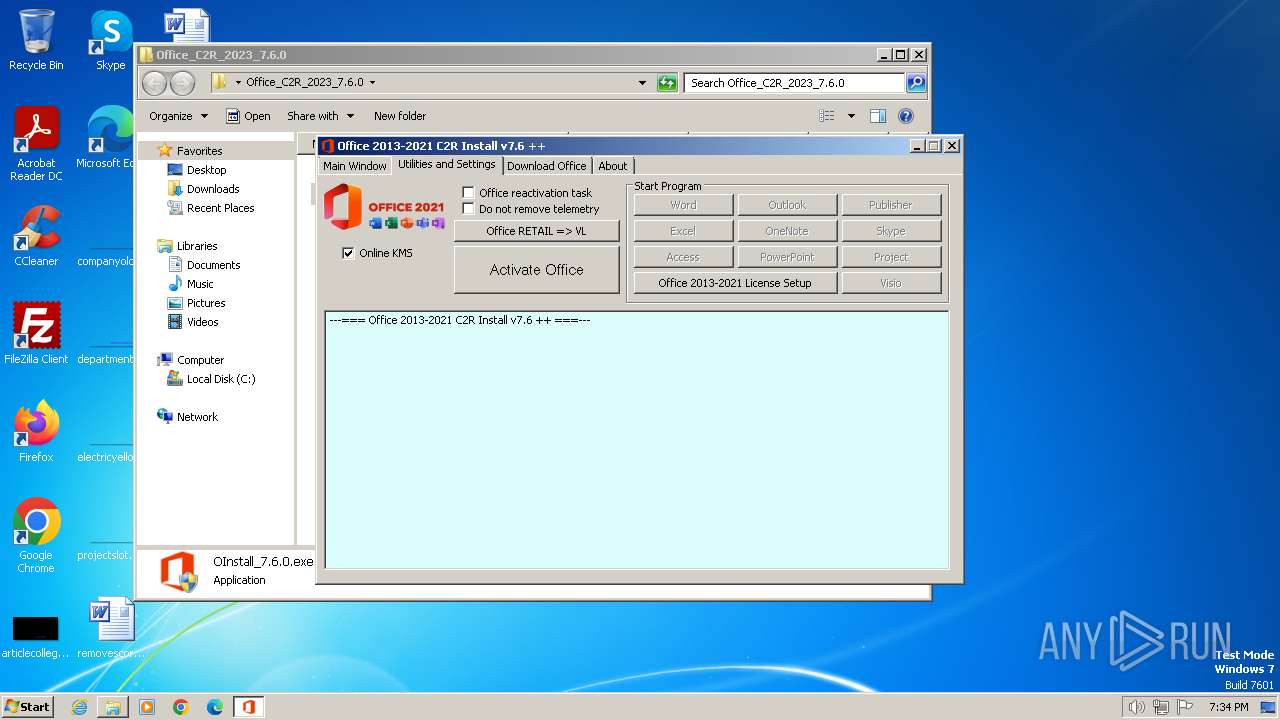Select the OInstall_7.6.0.exe application icon
The image size is (1280, 720).
(x=178, y=571)
